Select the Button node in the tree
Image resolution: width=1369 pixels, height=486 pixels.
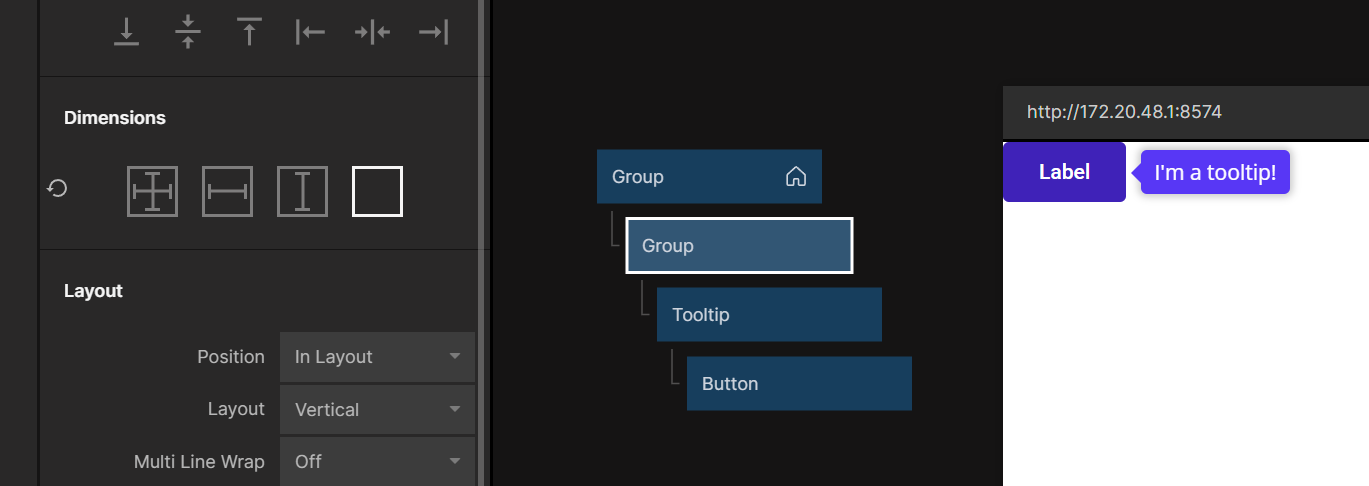click(798, 384)
